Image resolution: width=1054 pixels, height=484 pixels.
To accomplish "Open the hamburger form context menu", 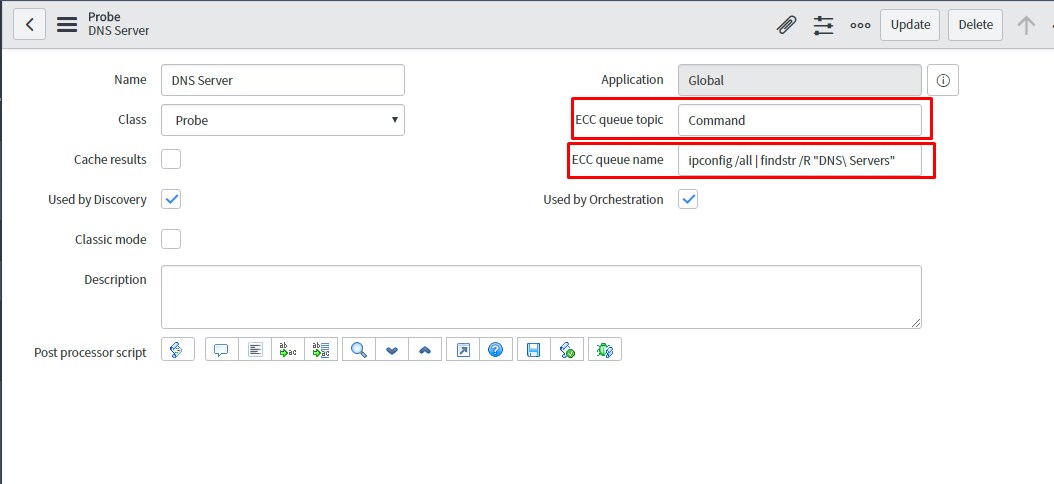I will [x=67, y=25].
